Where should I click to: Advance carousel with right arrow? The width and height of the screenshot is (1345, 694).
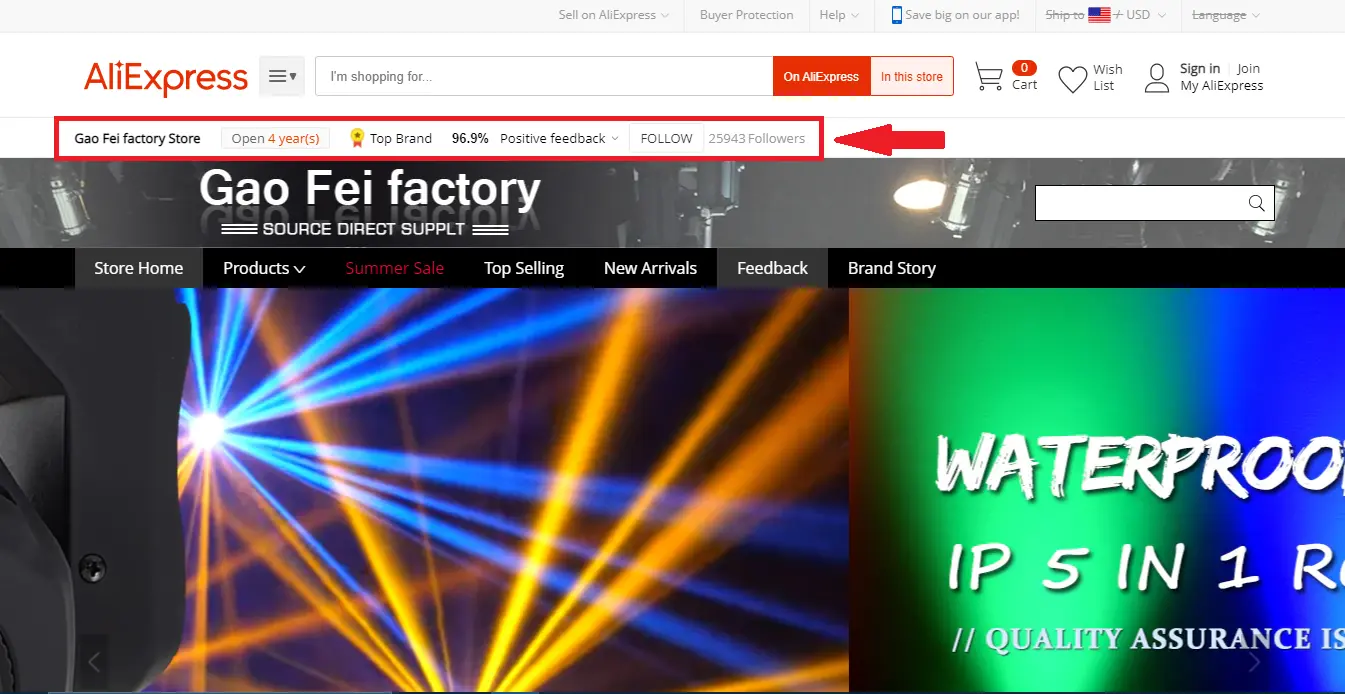(x=1254, y=661)
